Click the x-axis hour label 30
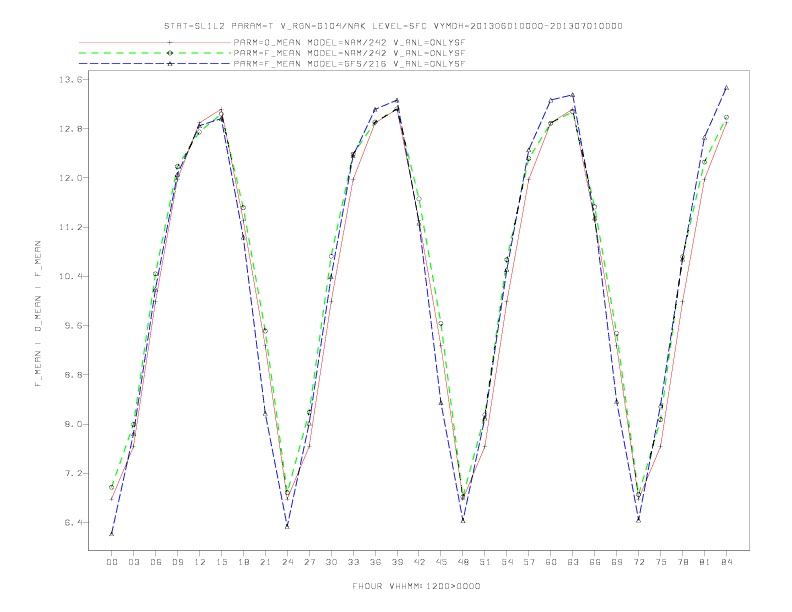Screen dimensions: 792x612 [331, 562]
